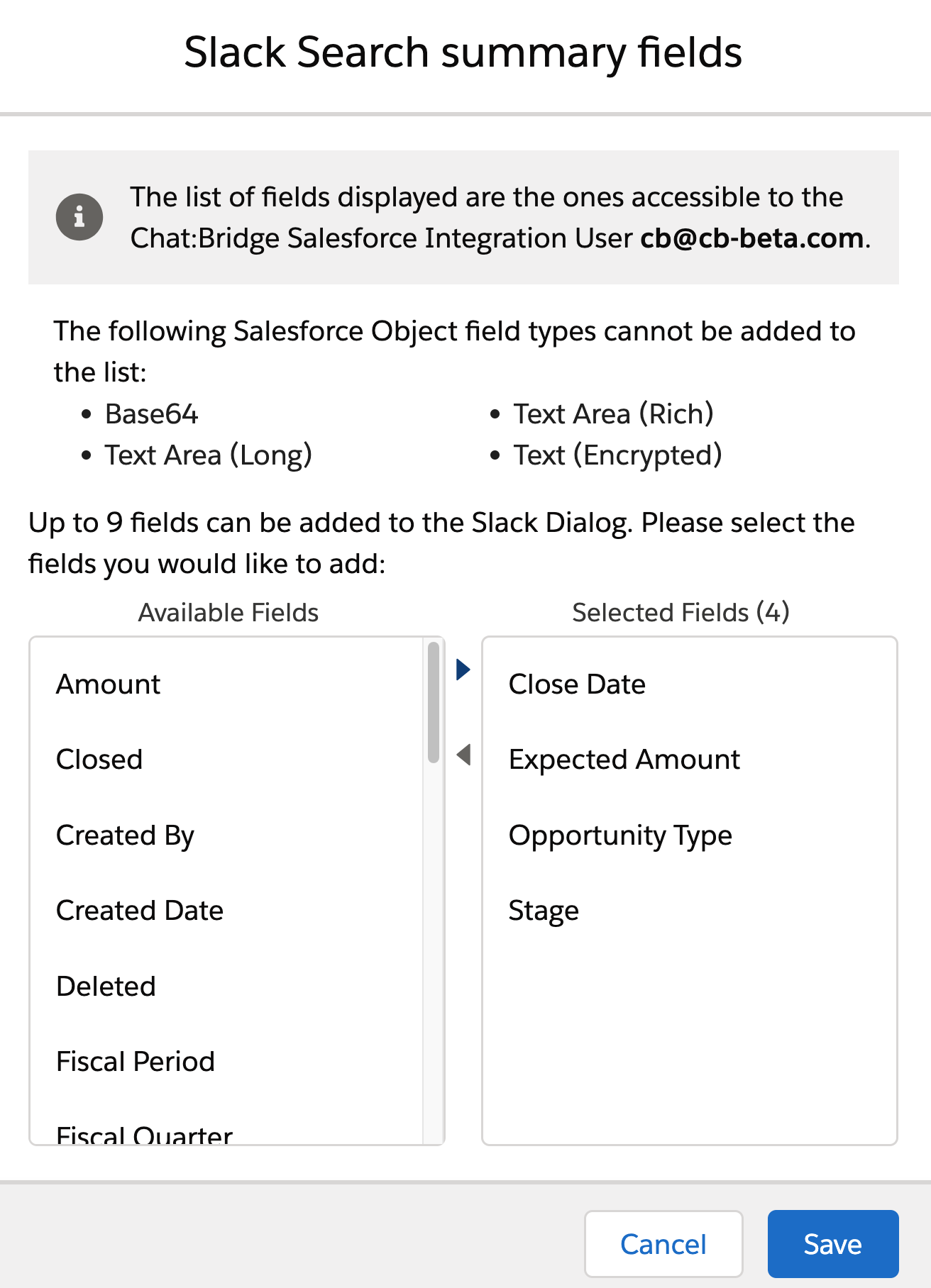
Task: Click the Selected Fields (4) label
Action: pos(681,613)
